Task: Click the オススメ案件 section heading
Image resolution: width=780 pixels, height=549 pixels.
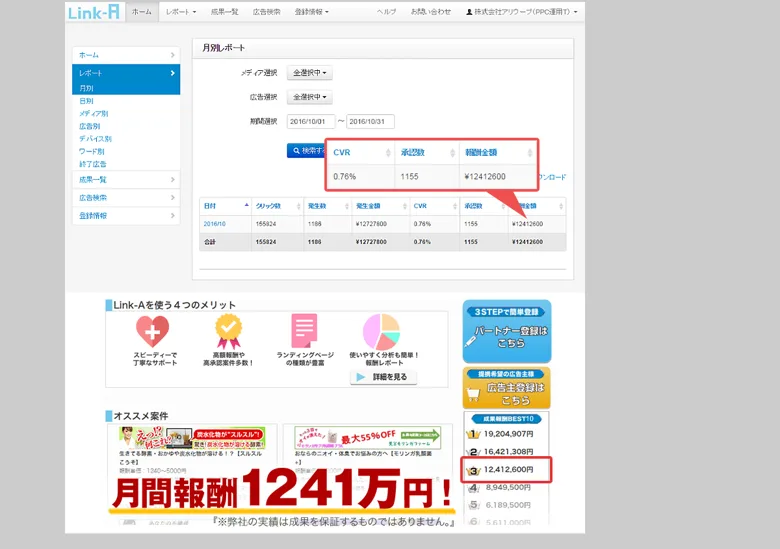Action: tap(141, 416)
